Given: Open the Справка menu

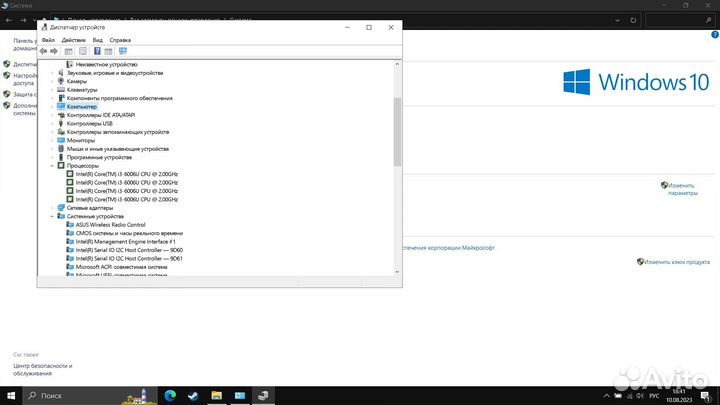Looking at the screenshot, I should [120, 39].
